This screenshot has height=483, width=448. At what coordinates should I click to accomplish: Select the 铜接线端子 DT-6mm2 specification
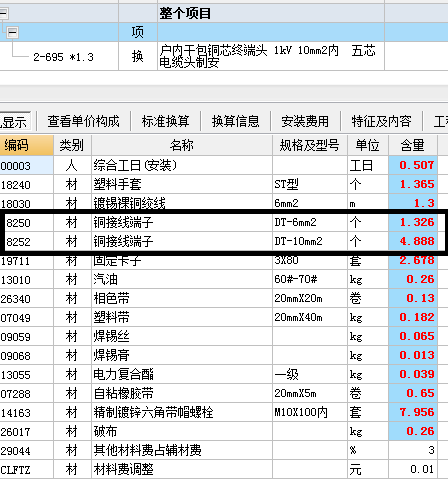(x=310, y=222)
